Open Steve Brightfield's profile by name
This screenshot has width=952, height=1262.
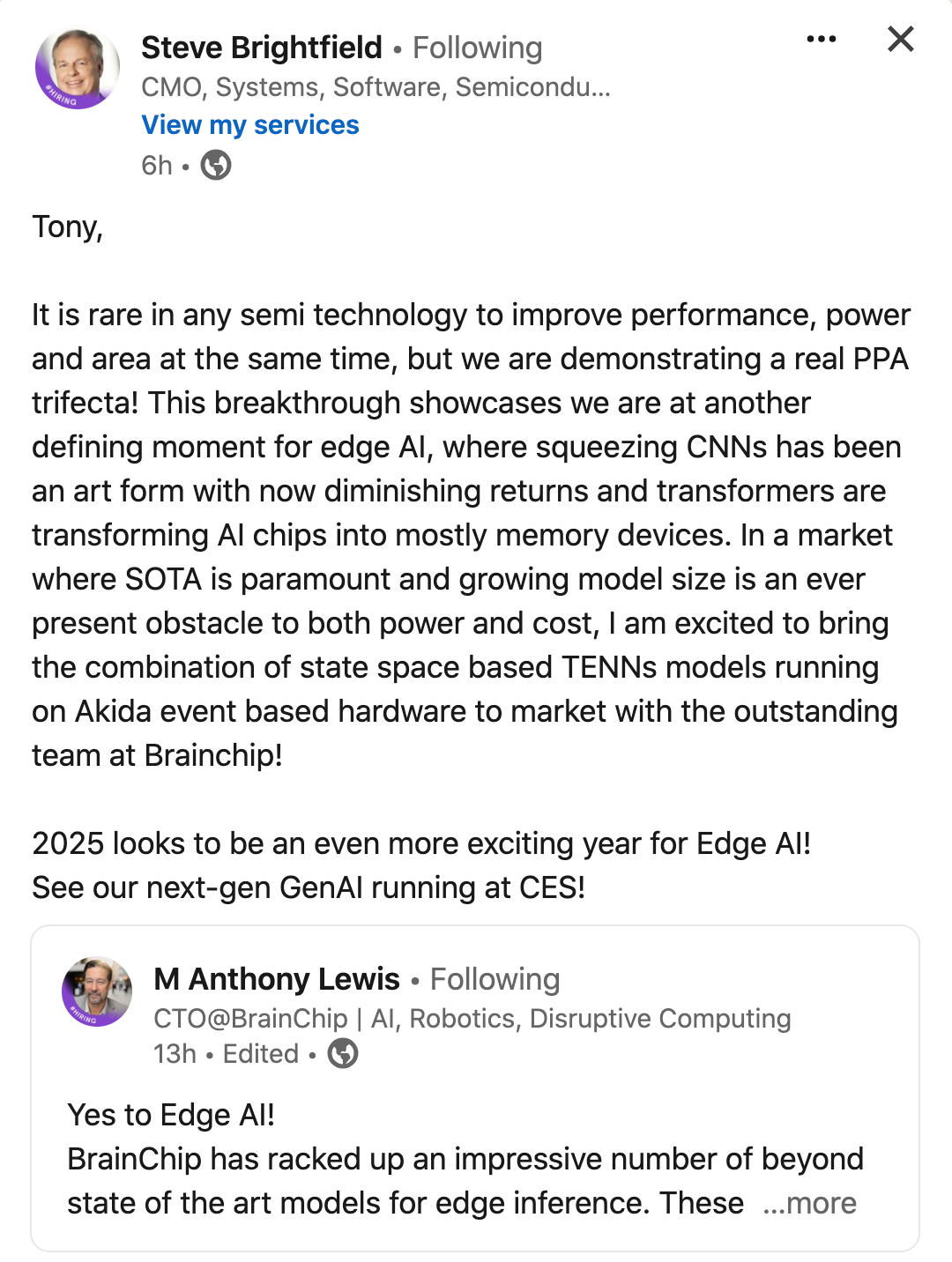point(262,48)
